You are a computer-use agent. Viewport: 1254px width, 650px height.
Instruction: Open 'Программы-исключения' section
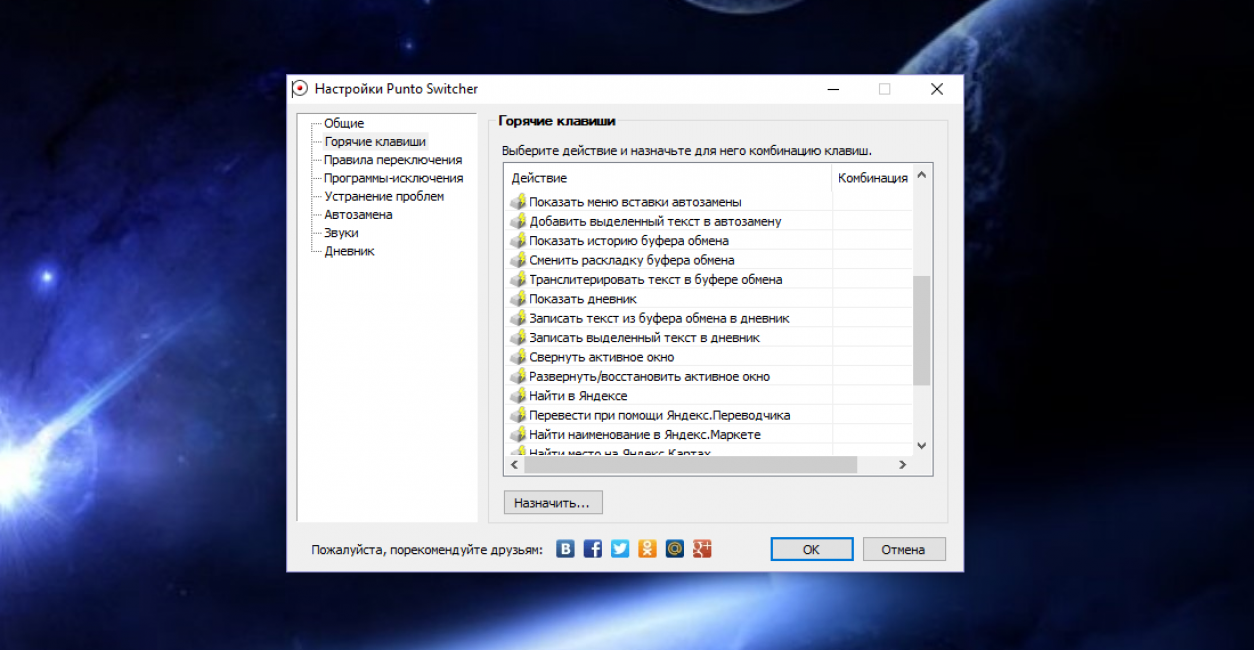394,178
